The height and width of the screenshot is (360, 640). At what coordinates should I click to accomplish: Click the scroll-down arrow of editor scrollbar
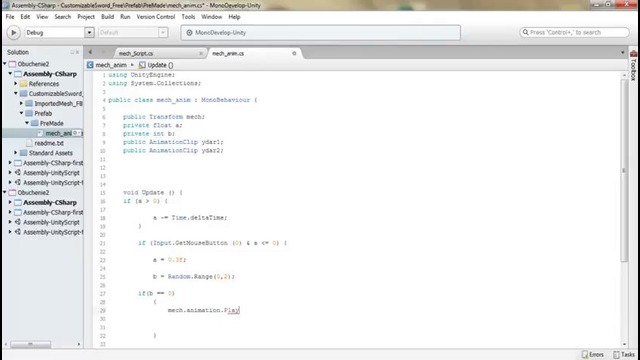pos(624,344)
